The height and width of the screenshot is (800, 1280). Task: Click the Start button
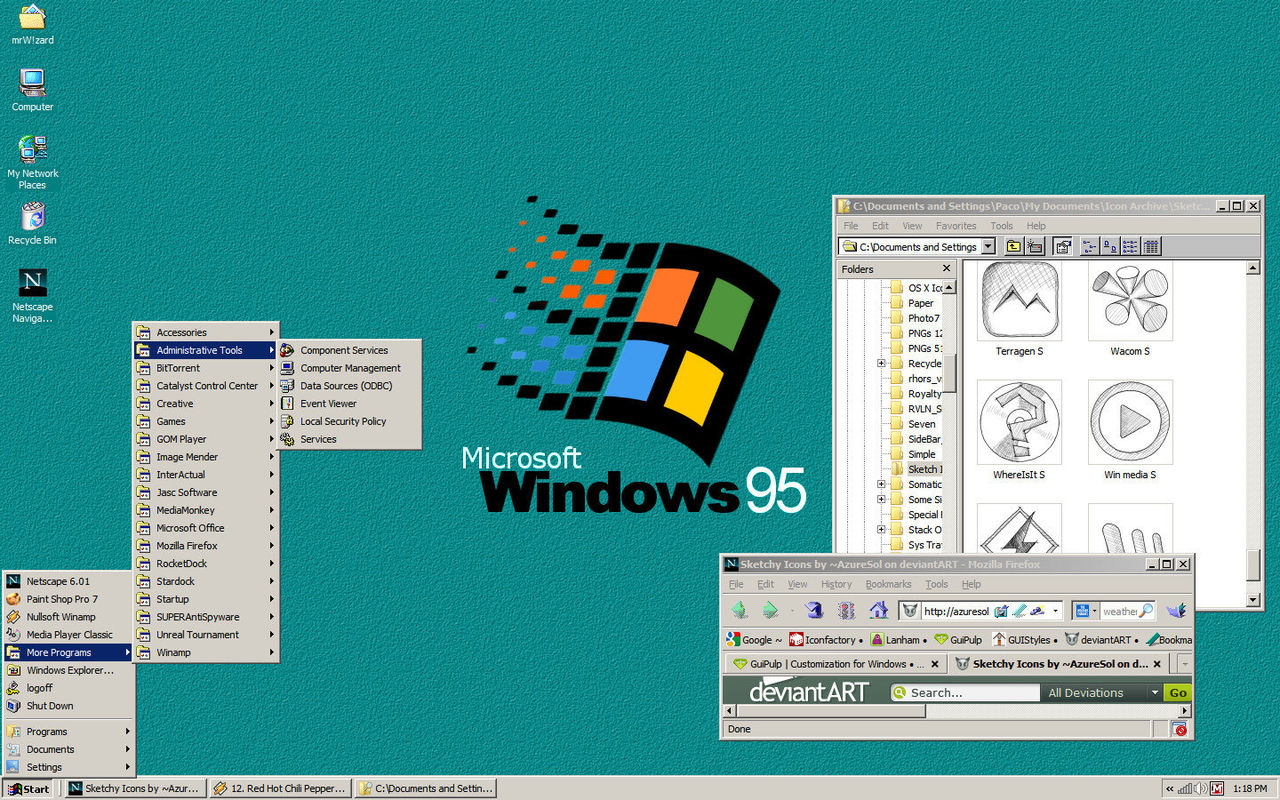point(28,789)
